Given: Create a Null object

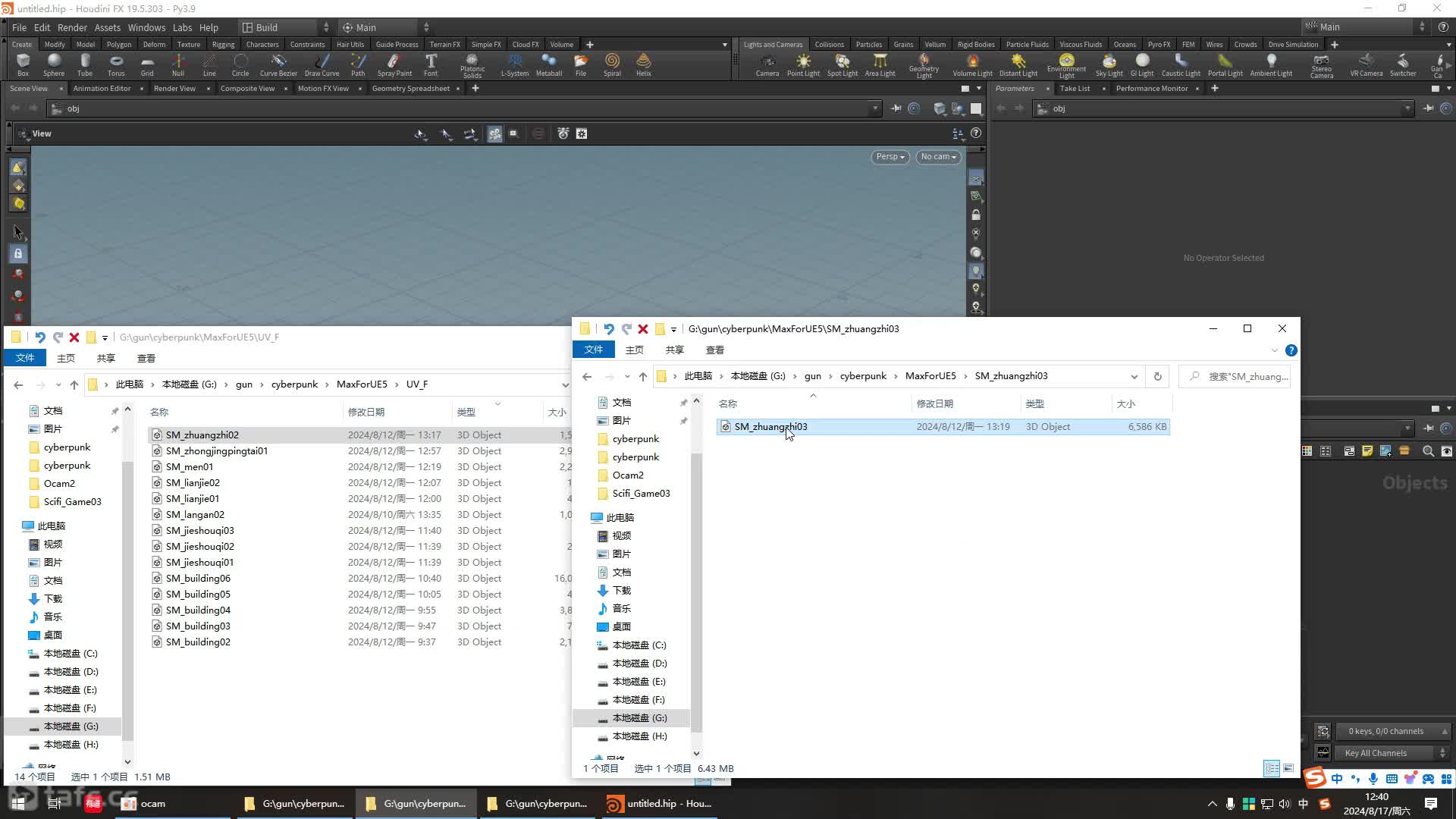Looking at the screenshot, I should coord(178,65).
